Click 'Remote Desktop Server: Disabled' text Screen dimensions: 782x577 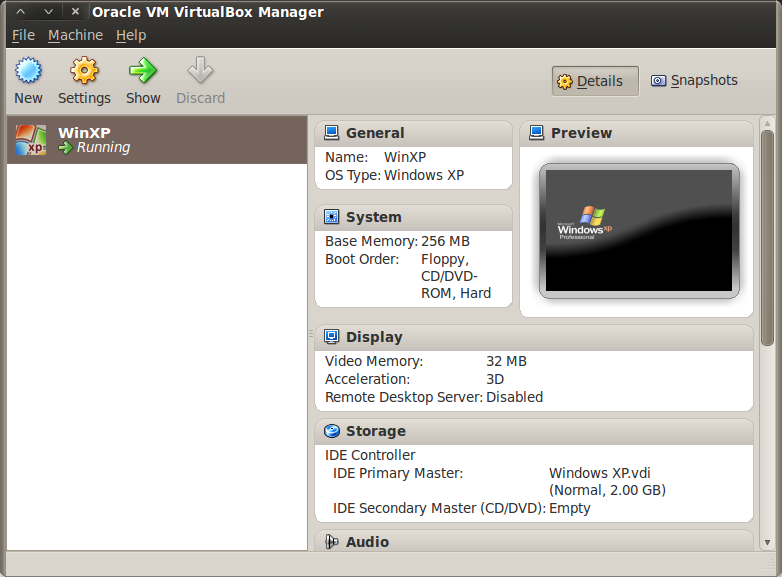(x=434, y=397)
